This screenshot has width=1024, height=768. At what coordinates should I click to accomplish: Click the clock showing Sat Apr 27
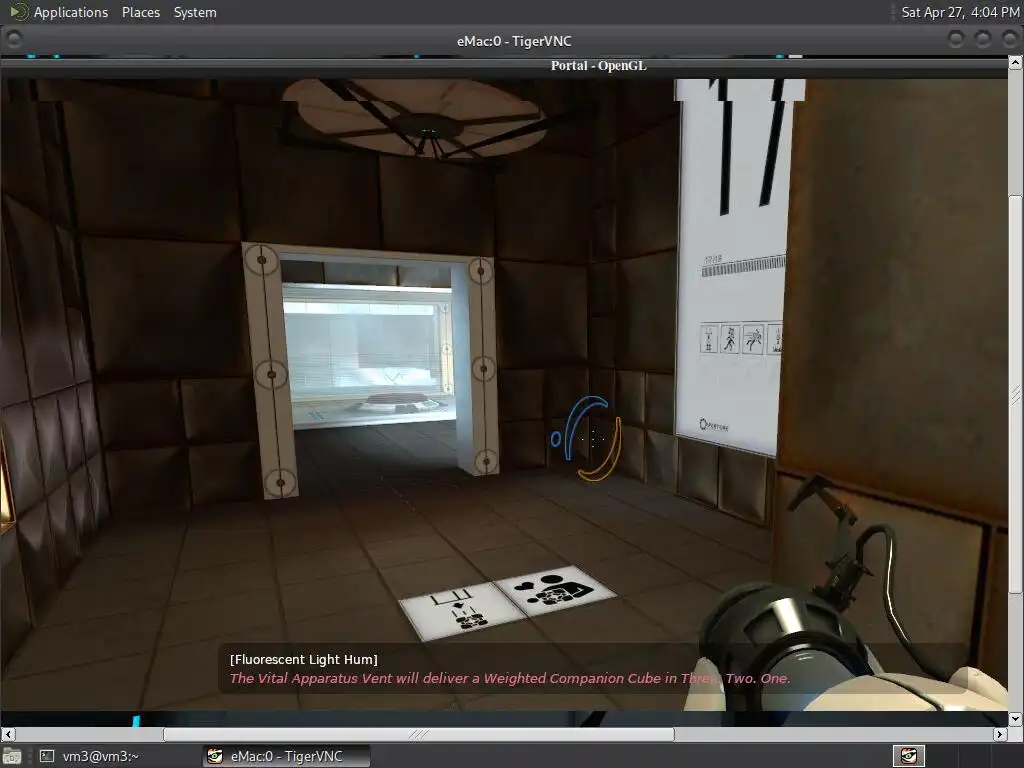959,12
